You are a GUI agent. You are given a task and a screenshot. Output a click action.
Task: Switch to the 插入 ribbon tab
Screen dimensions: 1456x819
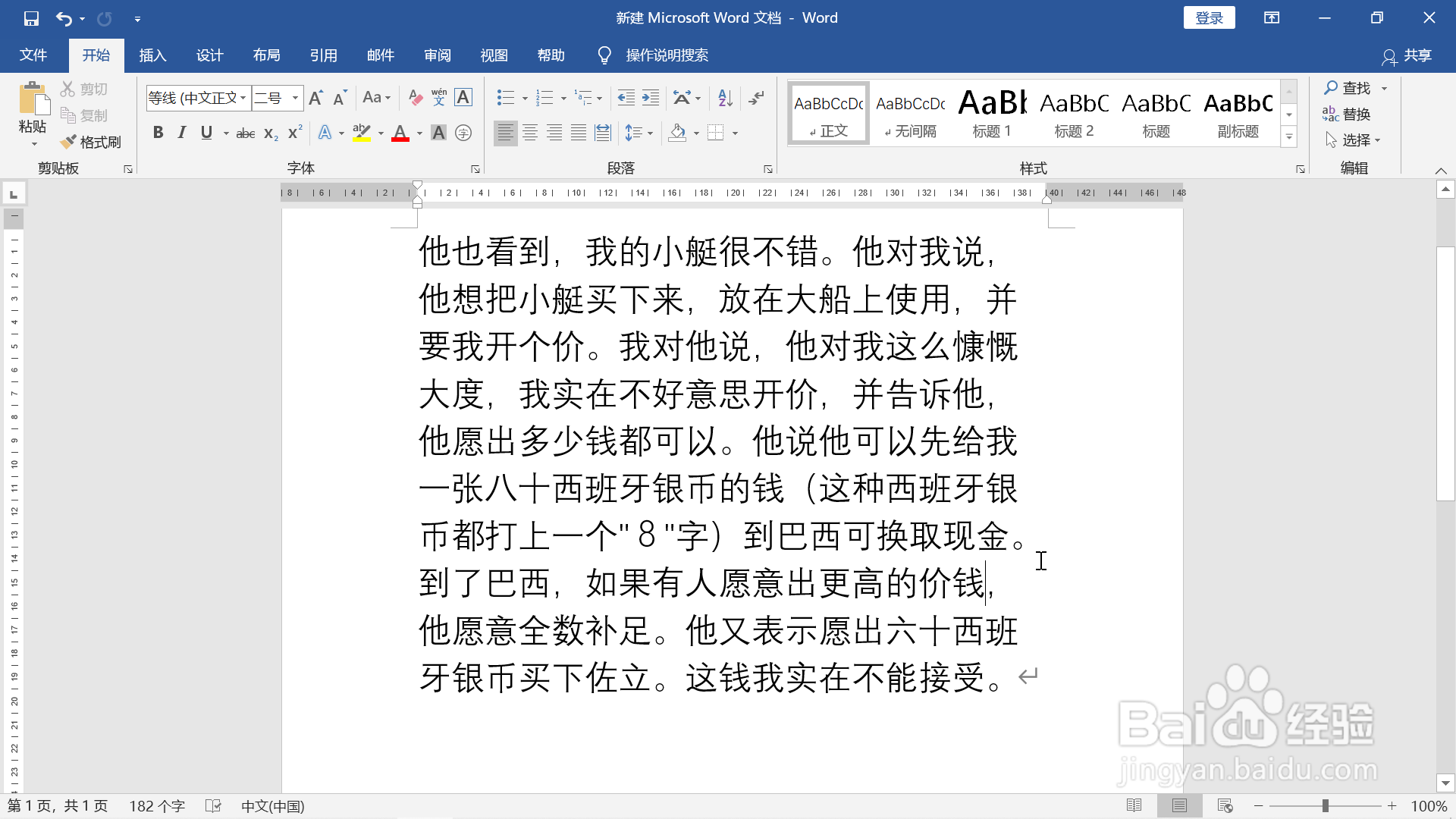coord(152,55)
